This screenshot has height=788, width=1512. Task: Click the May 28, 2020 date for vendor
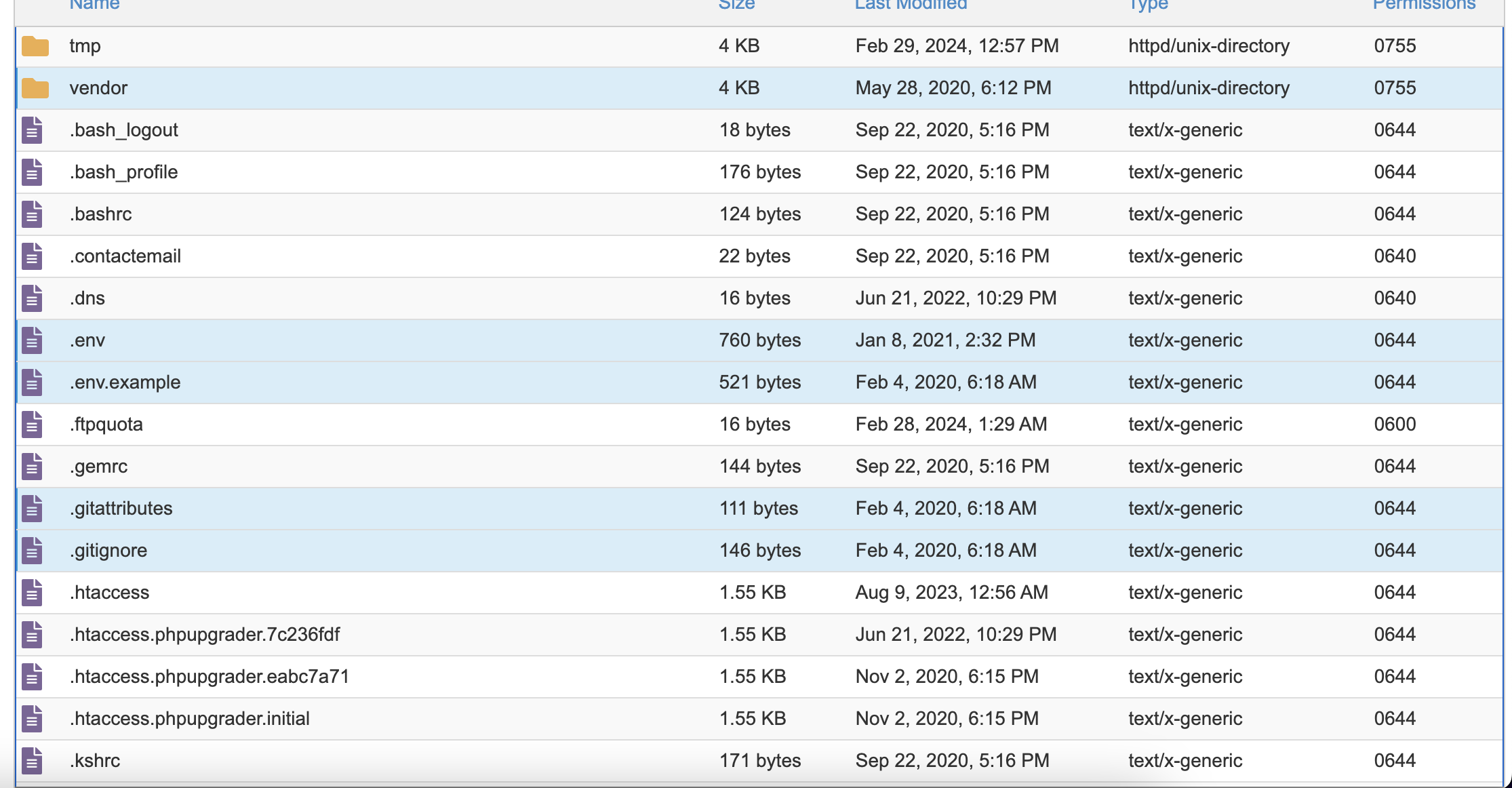(x=953, y=88)
